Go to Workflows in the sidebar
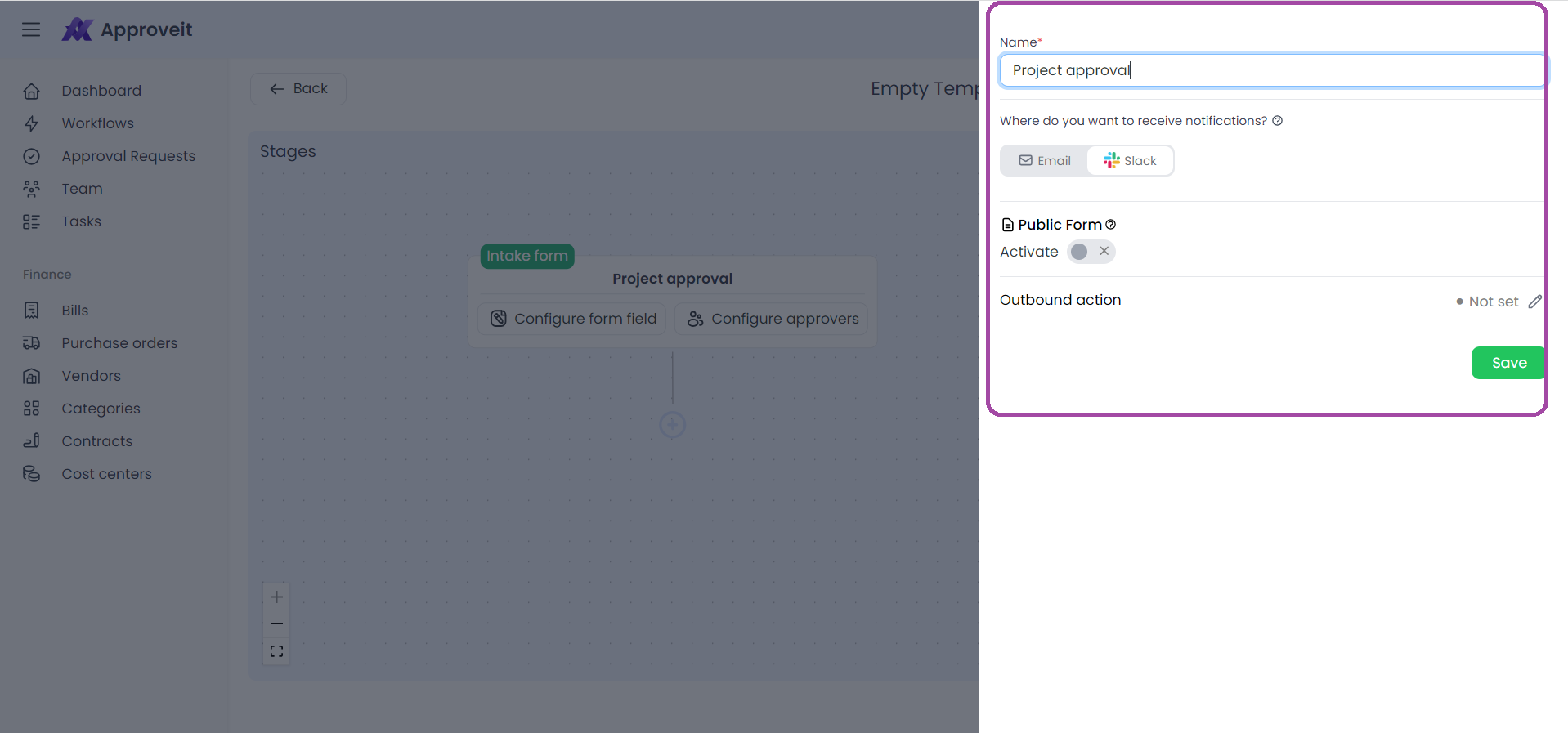 [98, 123]
